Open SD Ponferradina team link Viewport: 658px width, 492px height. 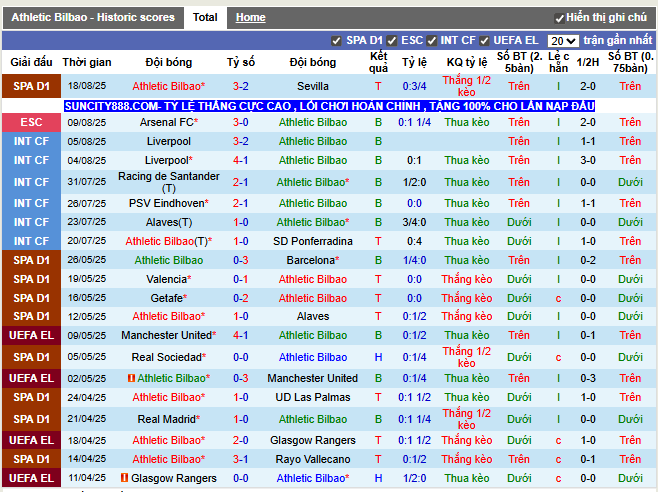pos(313,241)
